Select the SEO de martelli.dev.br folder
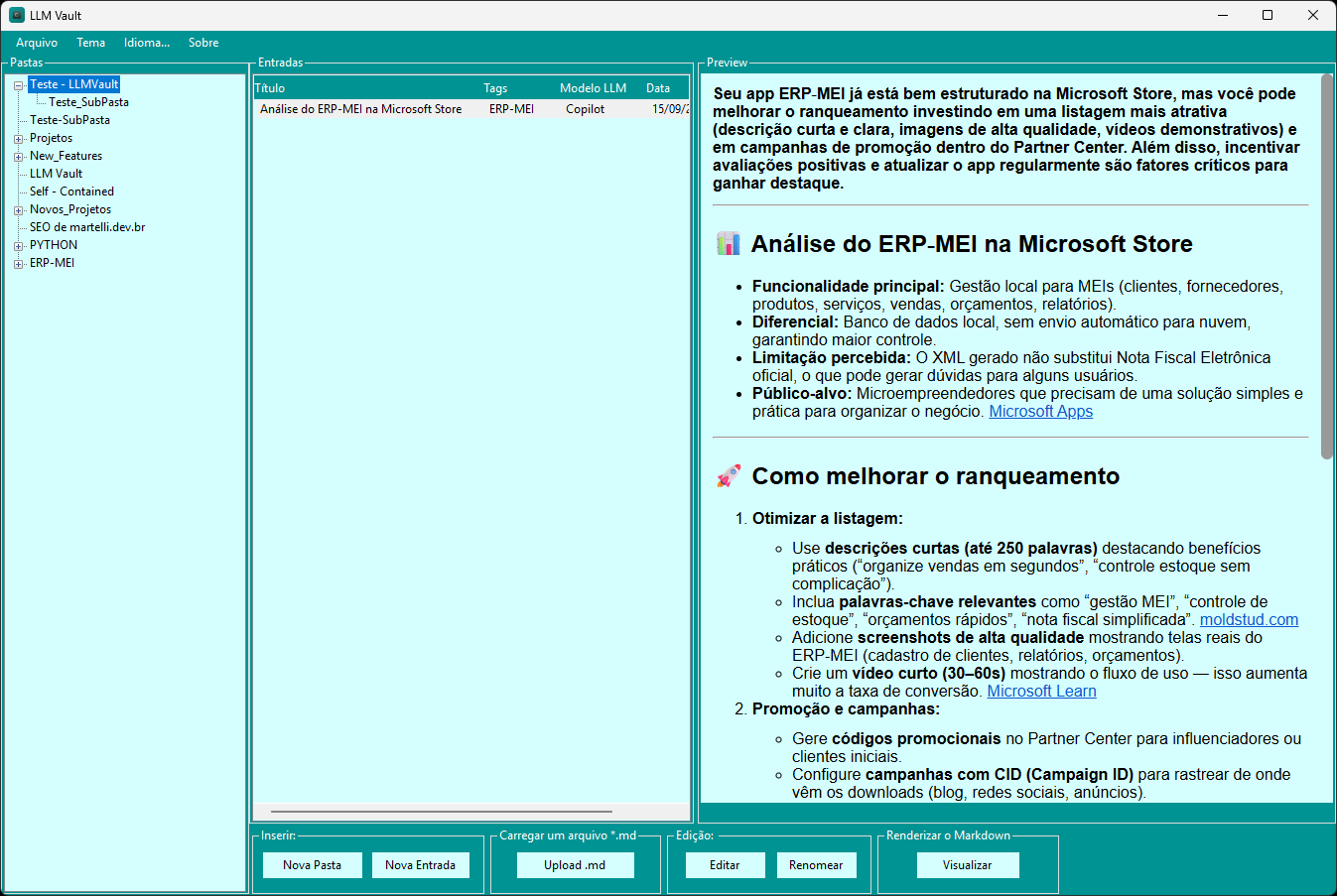Screen dimensions: 1337x896 point(87,227)
